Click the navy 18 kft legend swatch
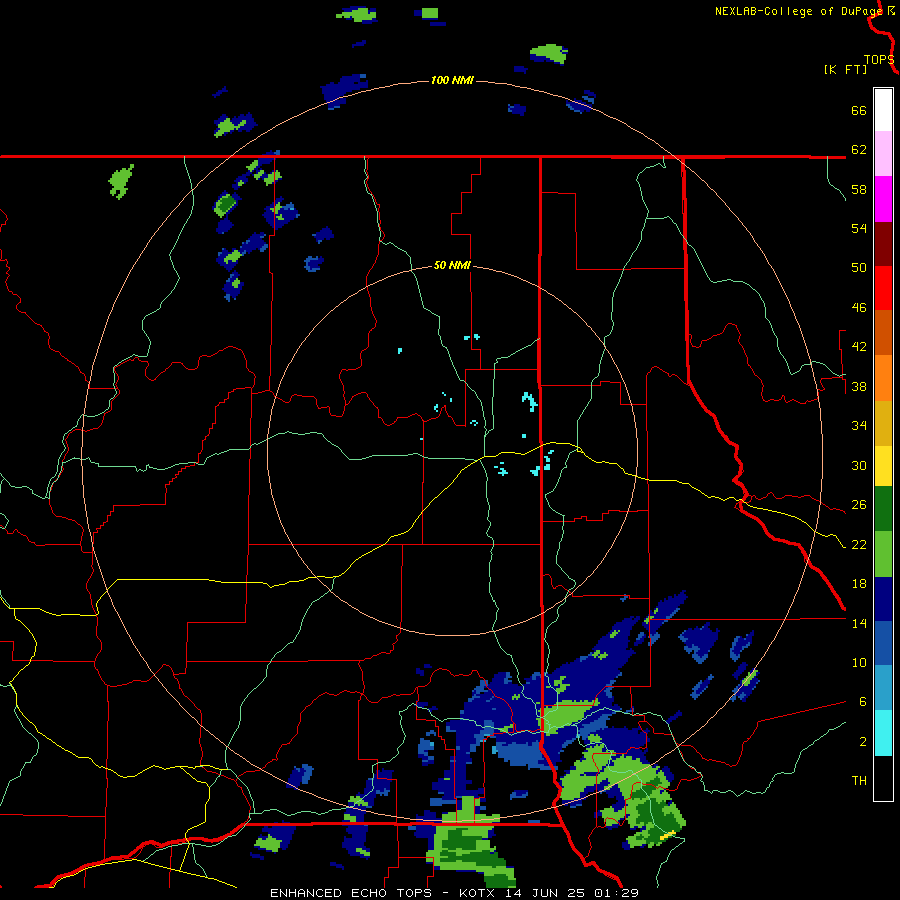Image resolution: width=900 pixels, height=900 pixels. [x=883, y=599]
